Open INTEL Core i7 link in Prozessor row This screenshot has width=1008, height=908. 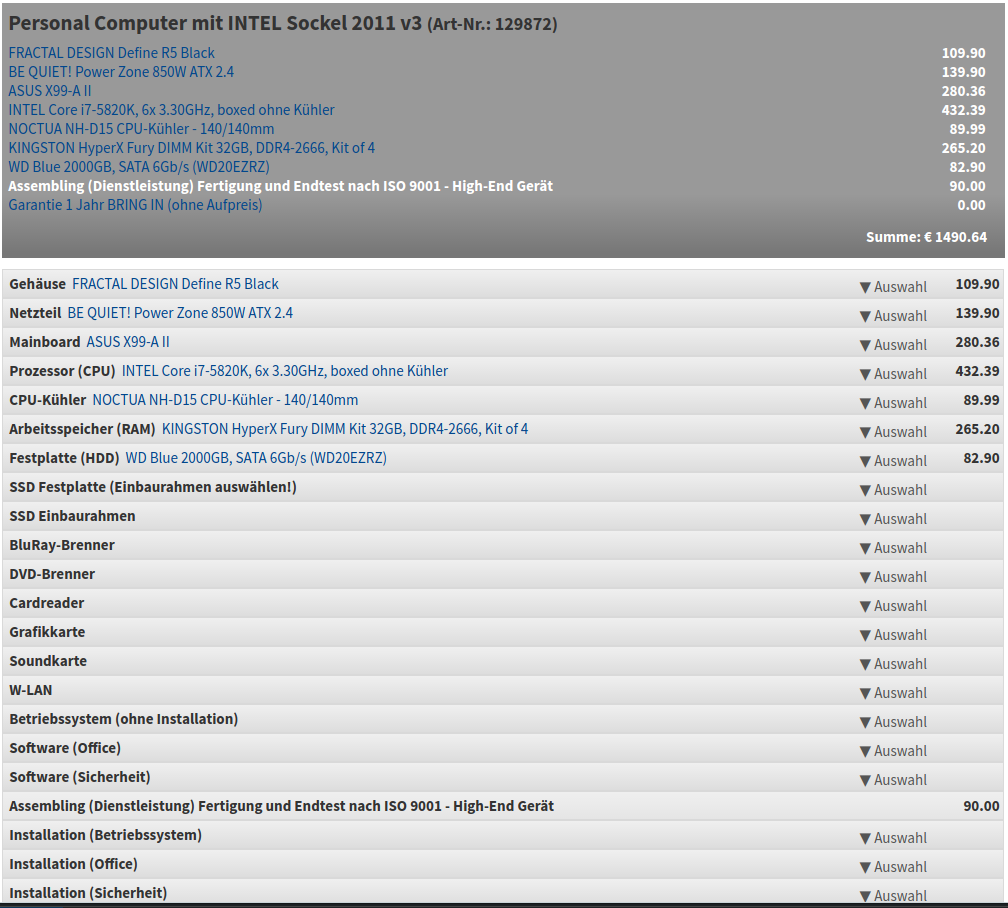click(x=285, y=371)
